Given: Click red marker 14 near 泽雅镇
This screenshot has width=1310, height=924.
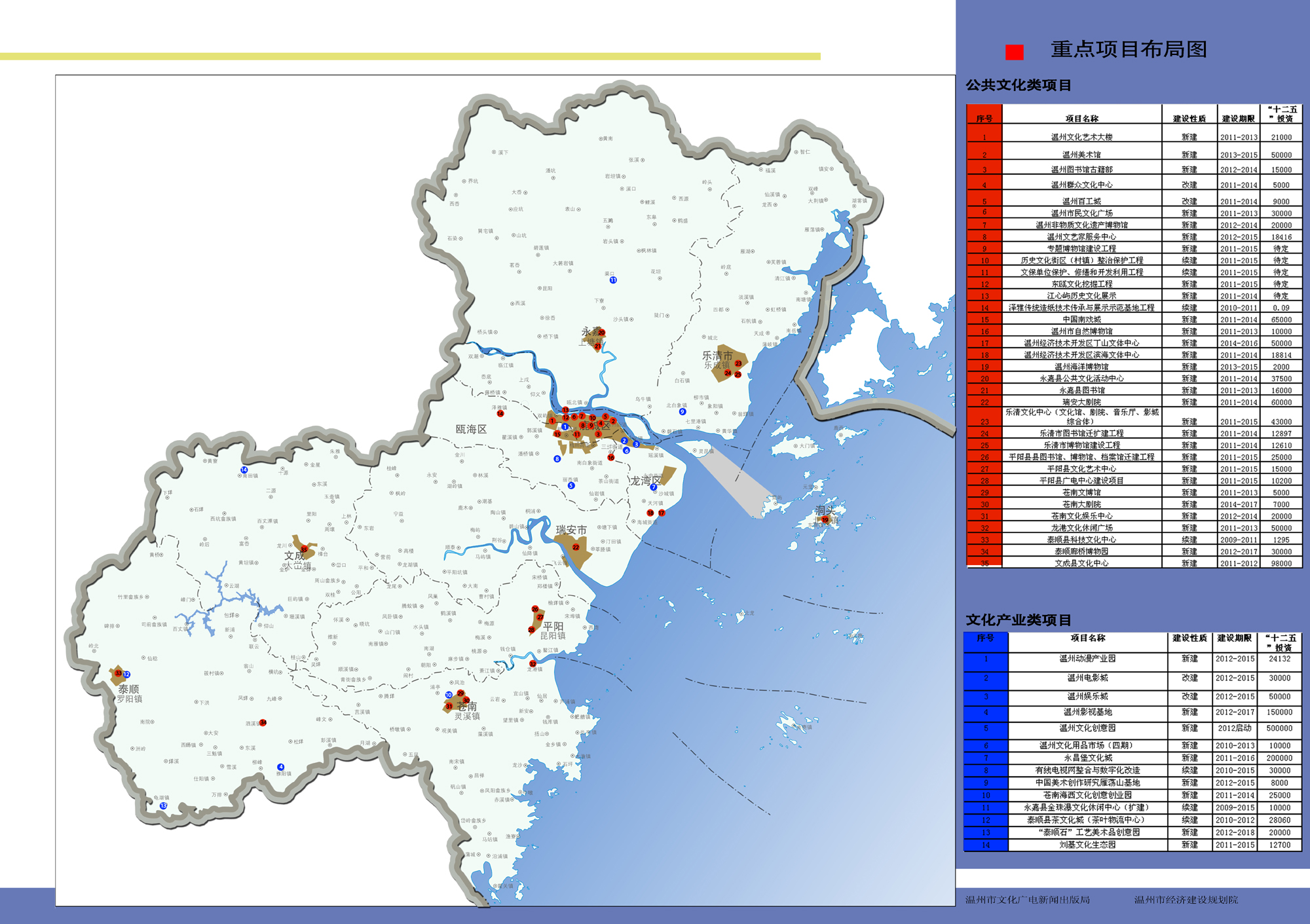Looking at the screenshot, I should [500, 414].
